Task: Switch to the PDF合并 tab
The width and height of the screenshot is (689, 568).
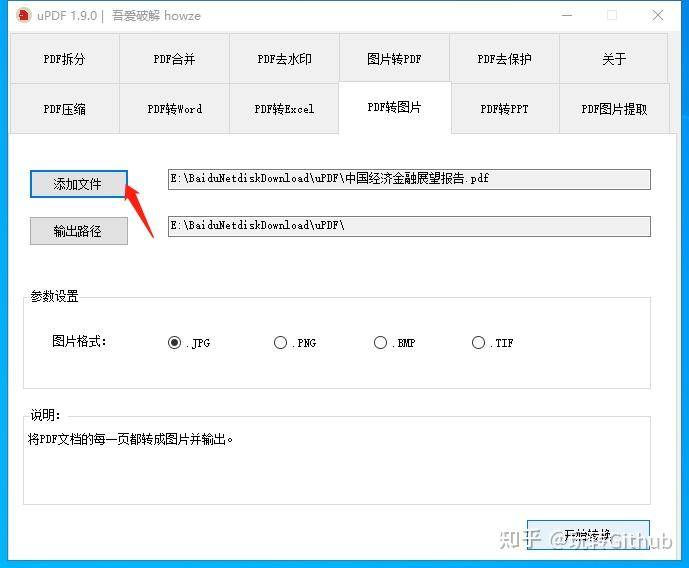Action: click(x=174, y=58)
